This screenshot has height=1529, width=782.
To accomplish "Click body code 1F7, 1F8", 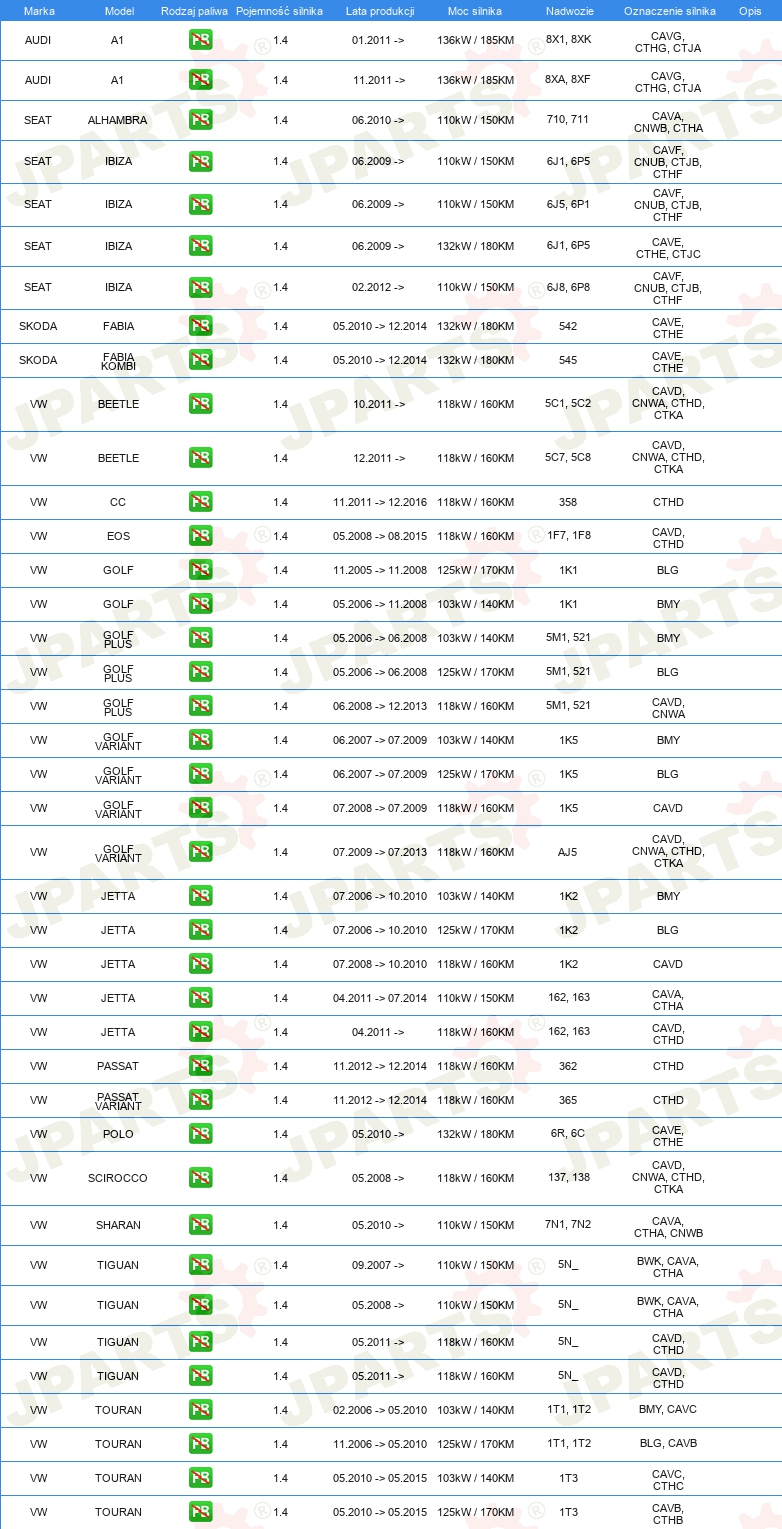I will pos(568,536).
